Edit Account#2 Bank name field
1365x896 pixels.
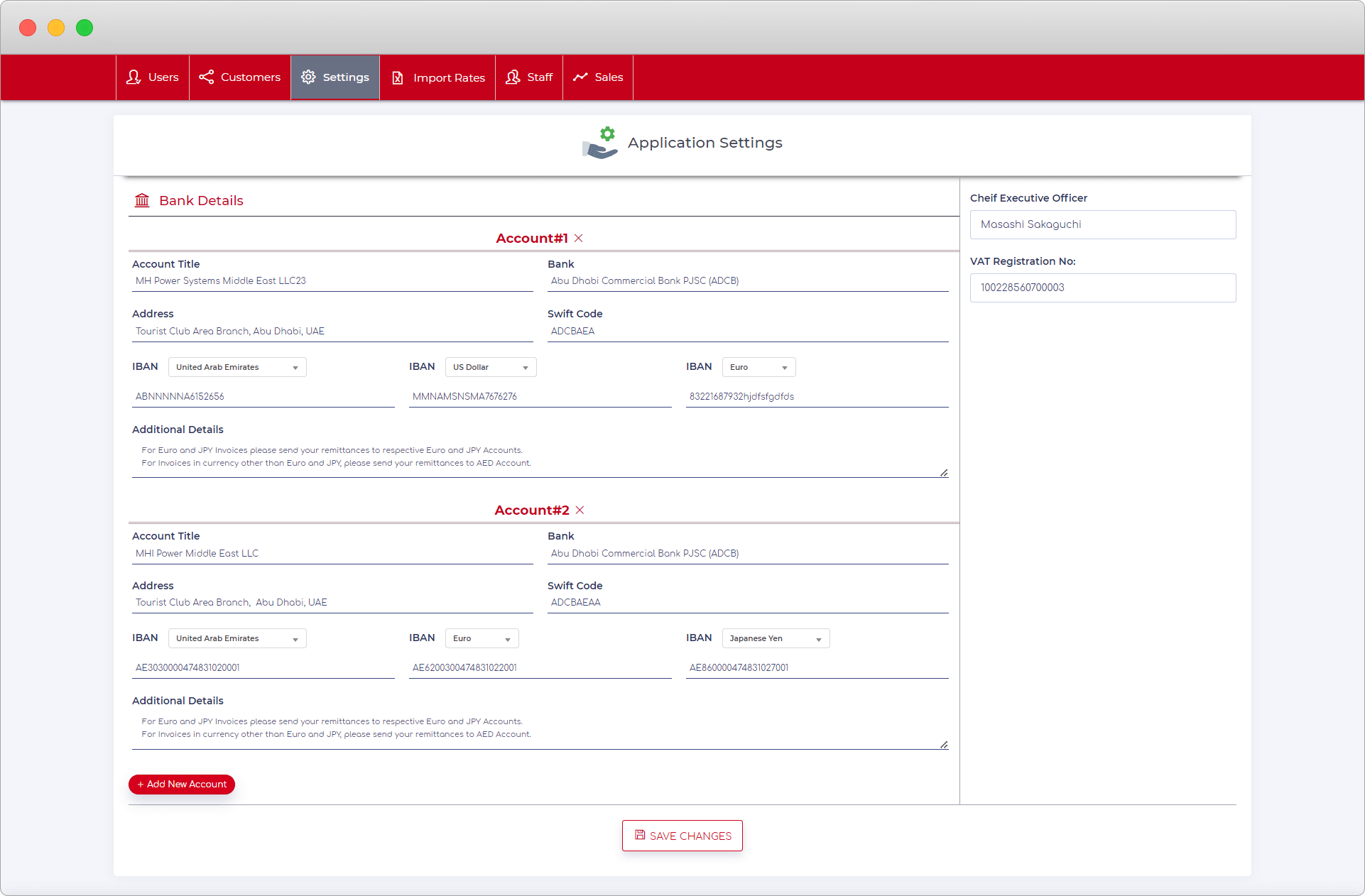pos(748,554)
